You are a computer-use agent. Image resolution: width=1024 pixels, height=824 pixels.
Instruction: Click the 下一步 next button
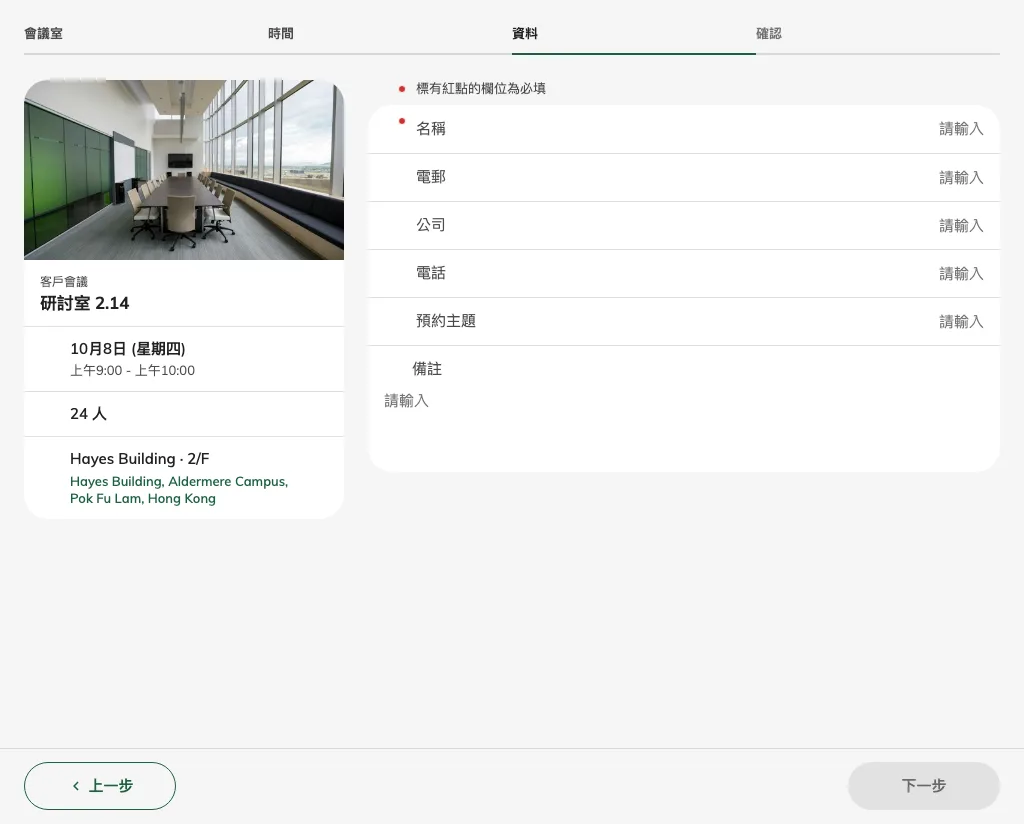click(923, 785)
